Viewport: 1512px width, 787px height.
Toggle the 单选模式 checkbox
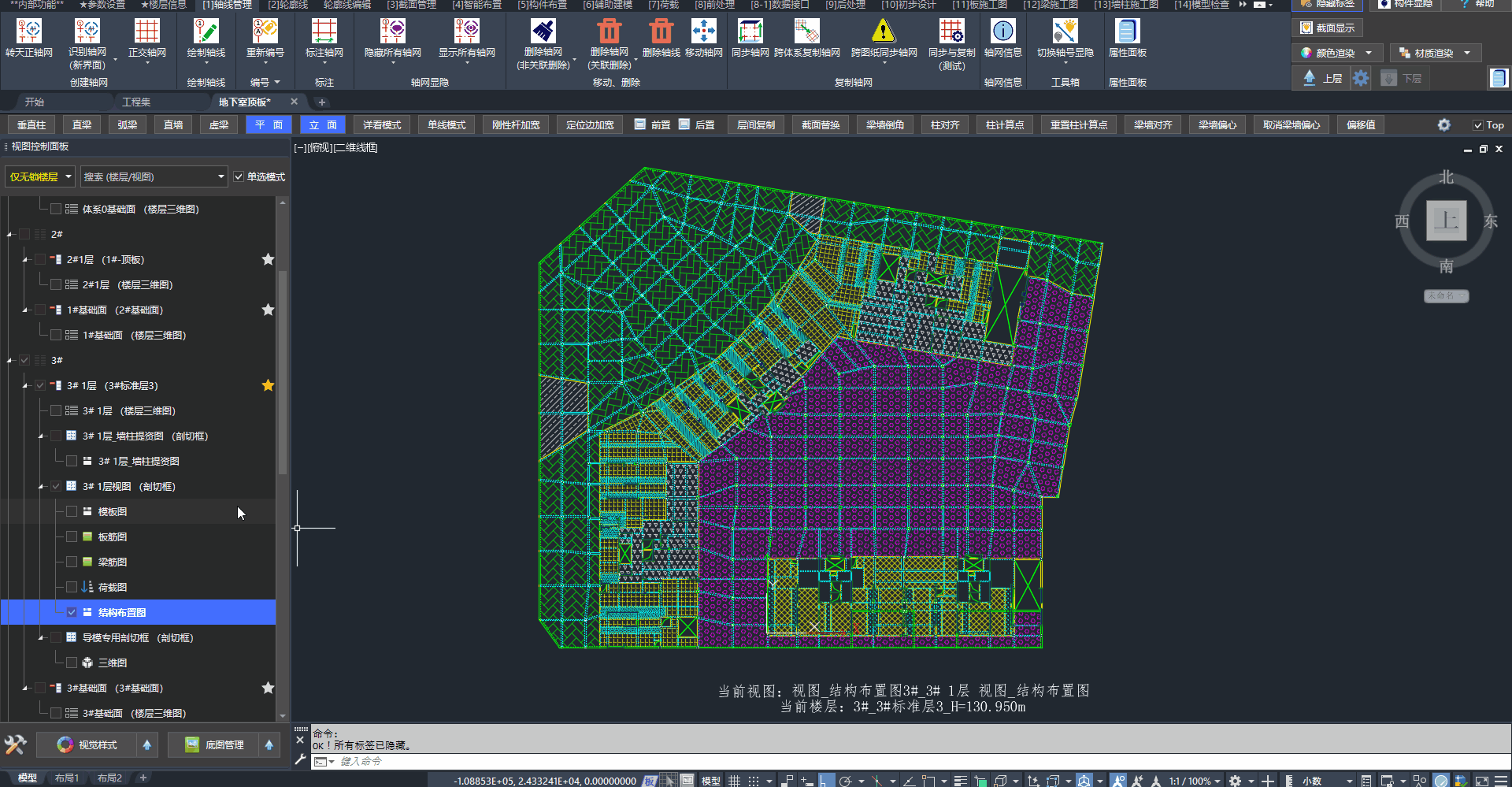point(239,177)
